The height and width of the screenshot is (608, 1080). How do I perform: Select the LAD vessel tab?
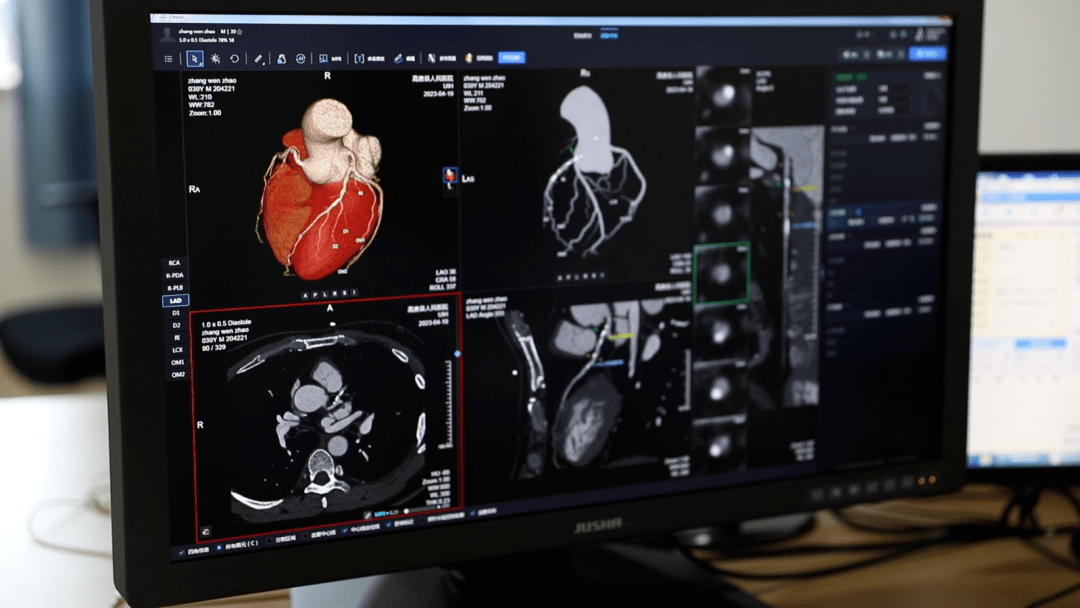176,300
